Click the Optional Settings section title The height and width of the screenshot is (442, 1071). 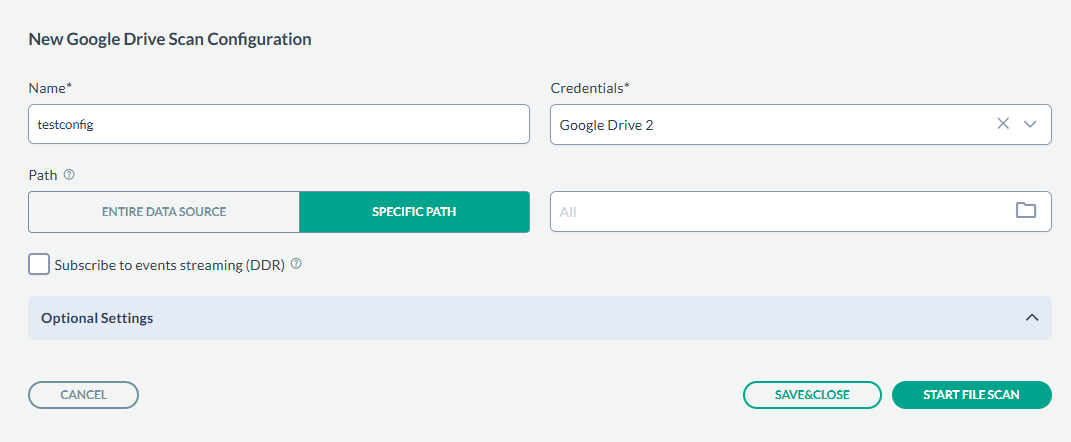[97, 318]
